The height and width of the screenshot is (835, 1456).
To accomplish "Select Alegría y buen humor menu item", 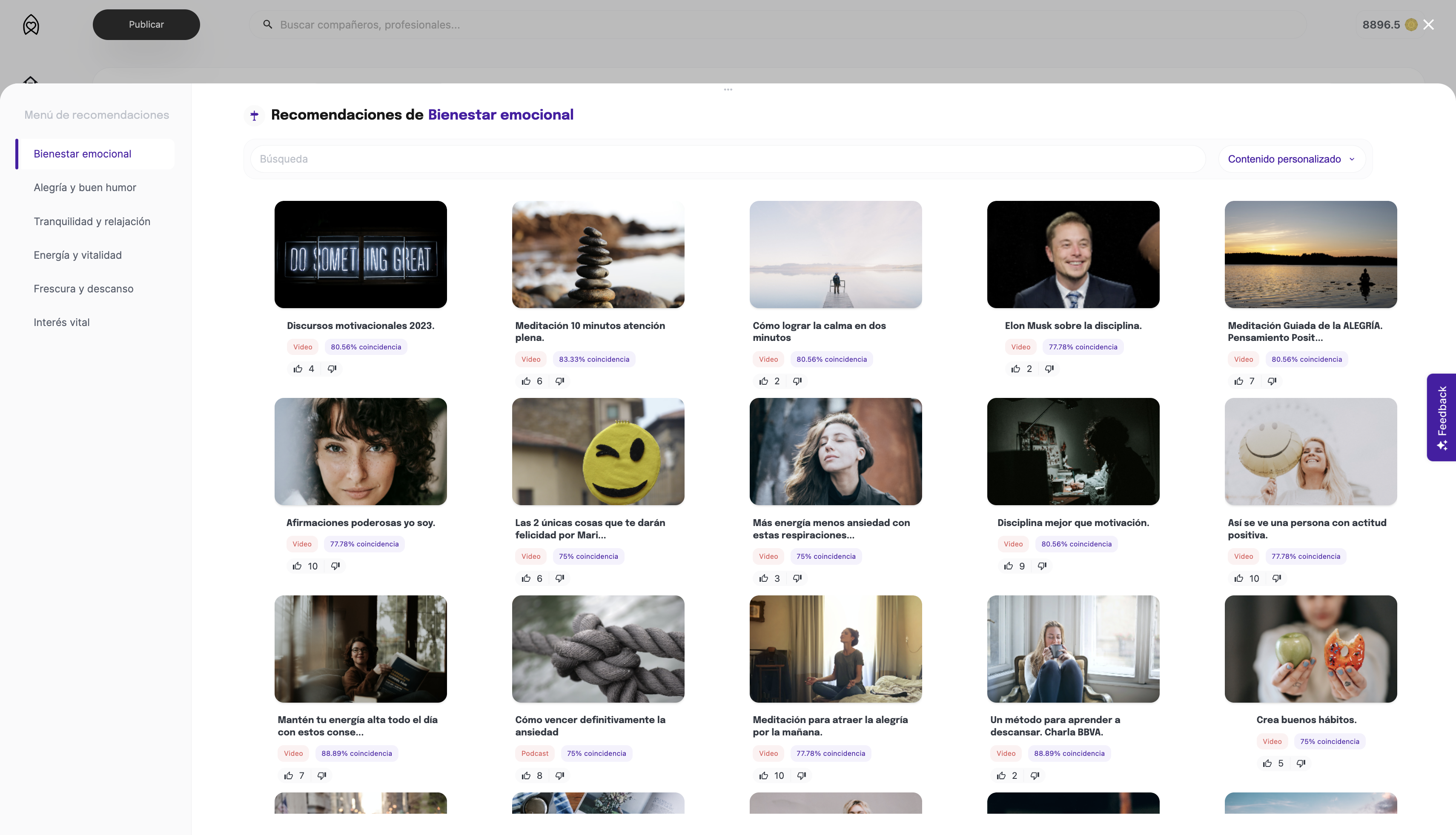I will [x=85, y=188].
